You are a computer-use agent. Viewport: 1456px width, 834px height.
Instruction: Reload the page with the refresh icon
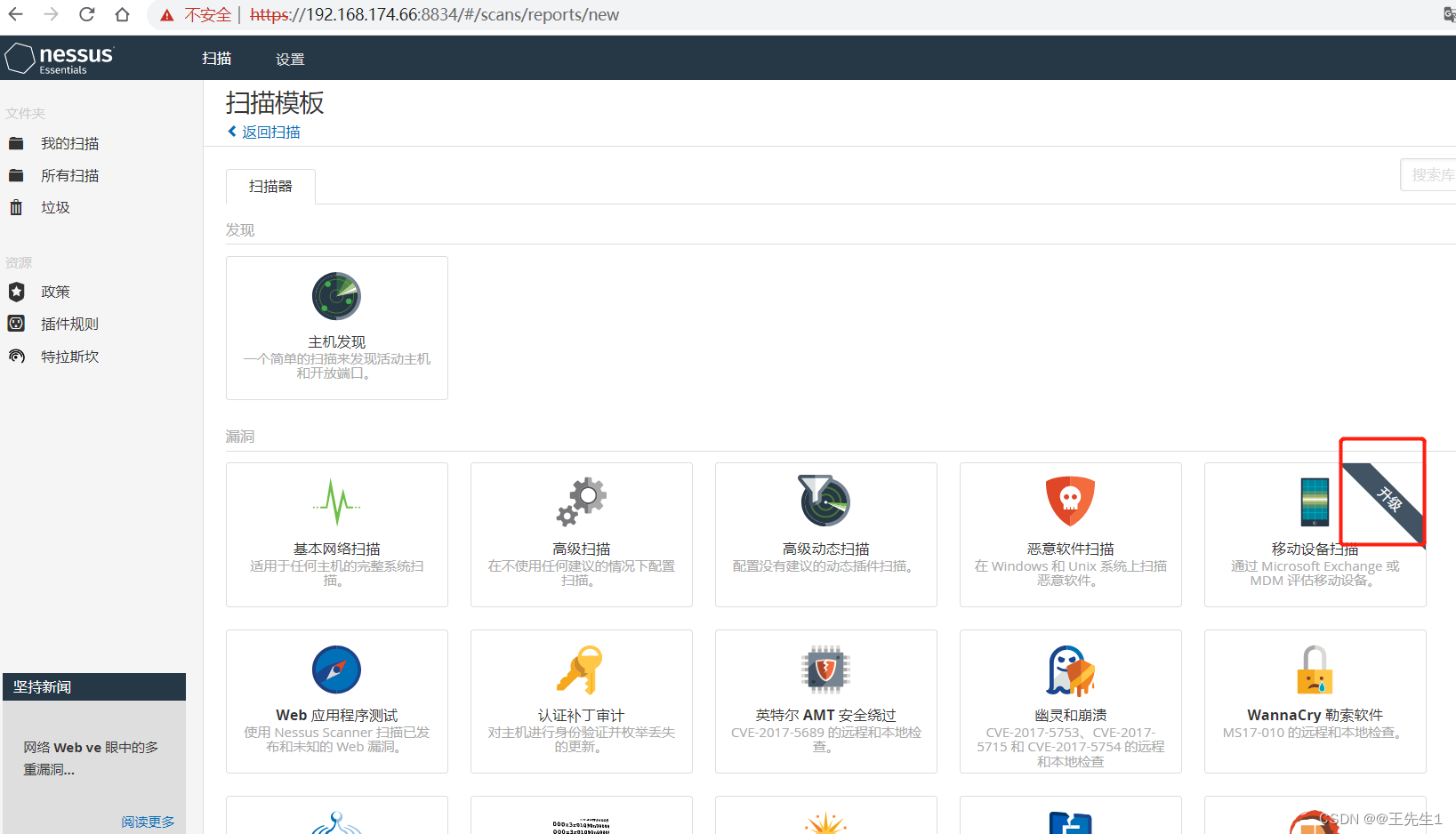pos(87,14)
